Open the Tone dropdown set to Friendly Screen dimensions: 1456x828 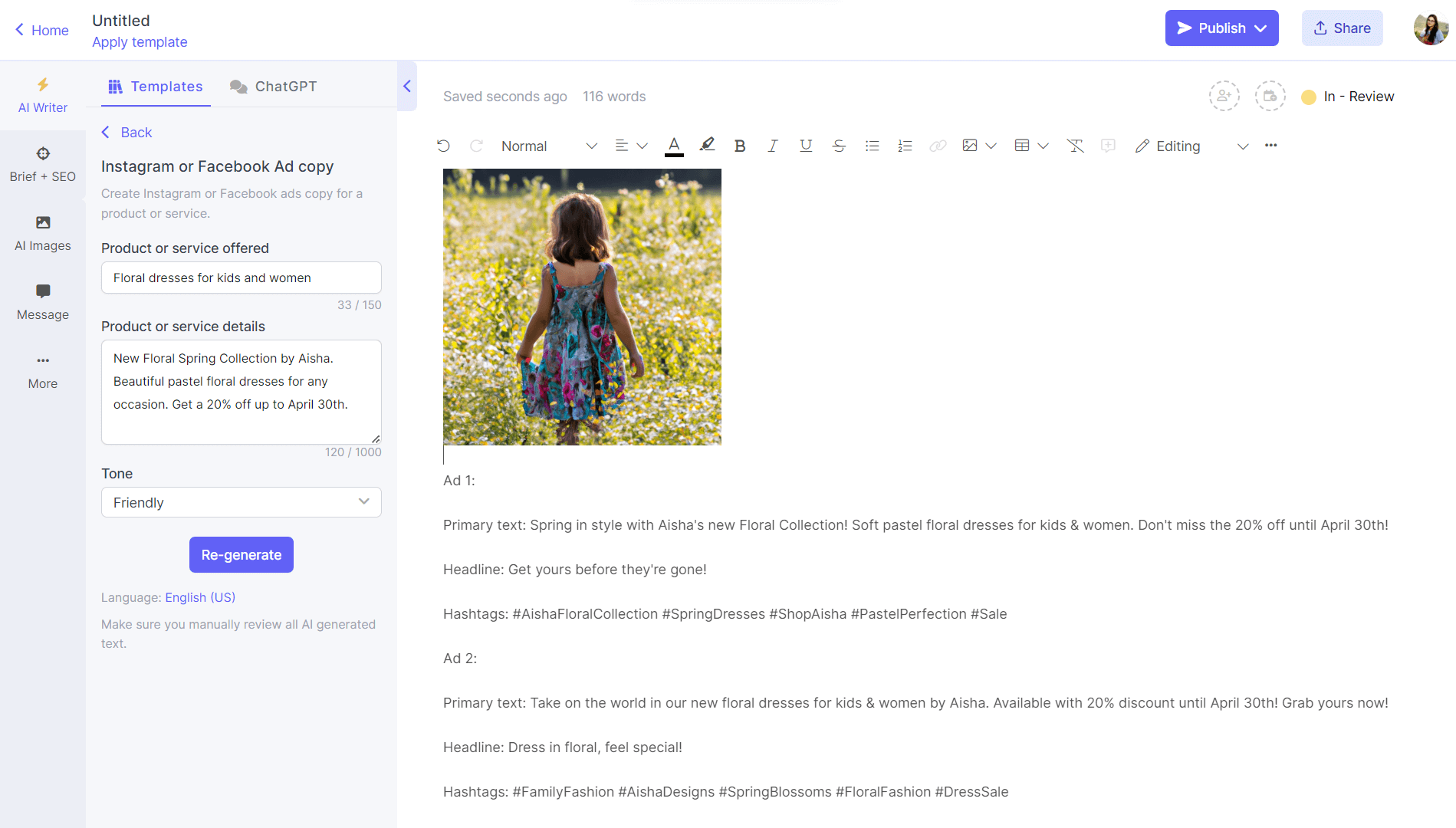coord(242,502)
